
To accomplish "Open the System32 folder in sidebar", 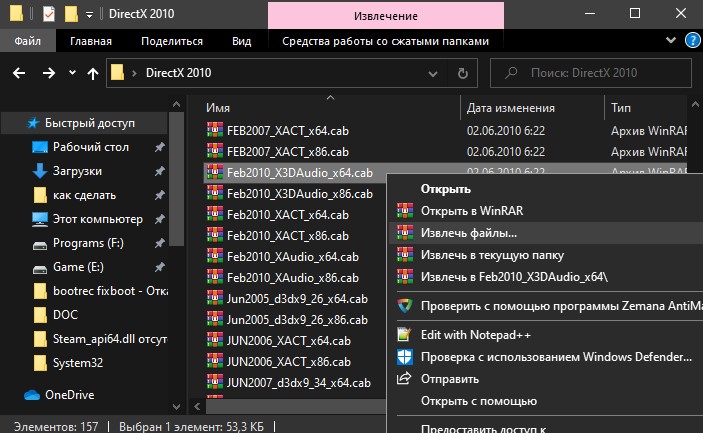I will 78,363.
